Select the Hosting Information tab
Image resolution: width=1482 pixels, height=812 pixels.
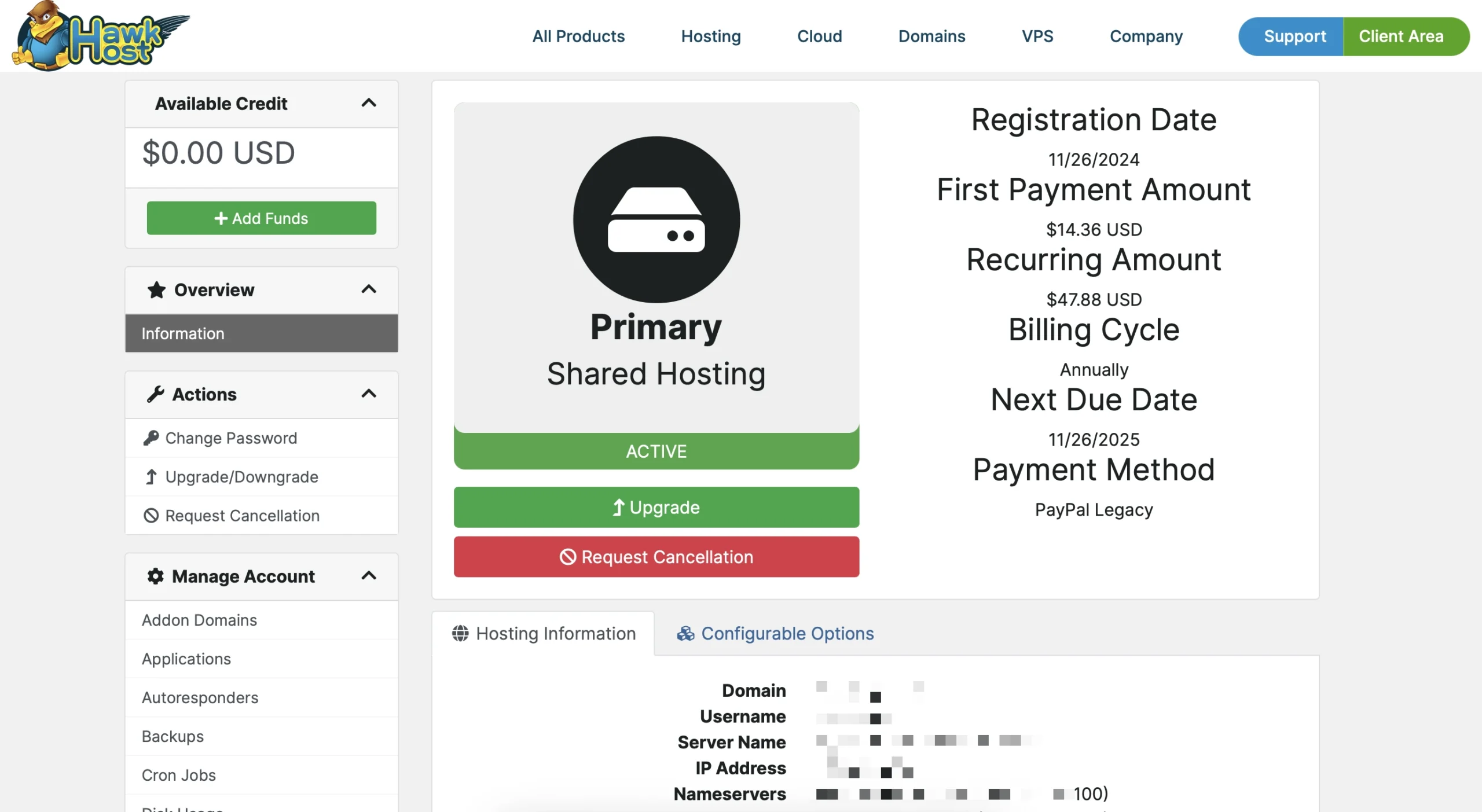pos(544,634)
